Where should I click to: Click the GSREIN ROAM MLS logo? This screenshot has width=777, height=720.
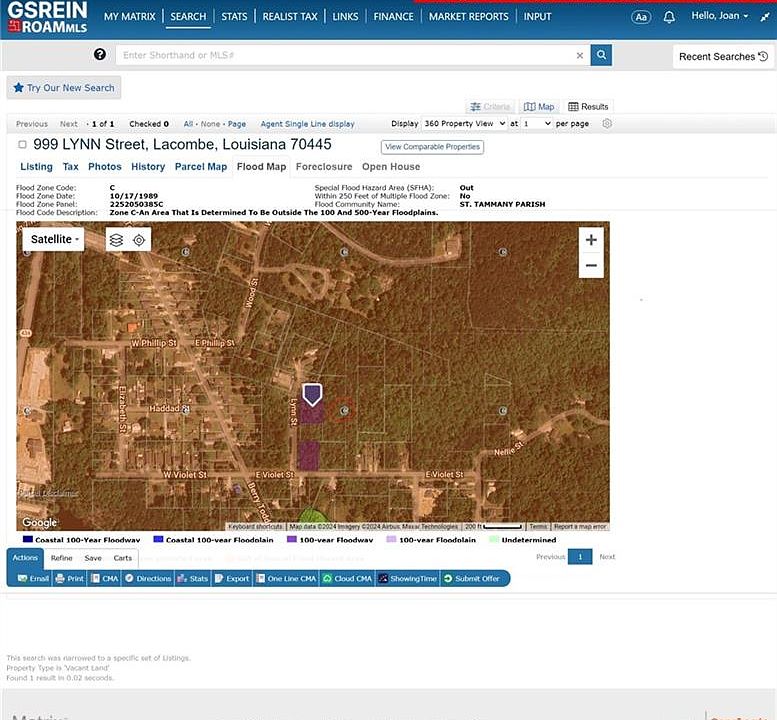[x=47, y=18]
